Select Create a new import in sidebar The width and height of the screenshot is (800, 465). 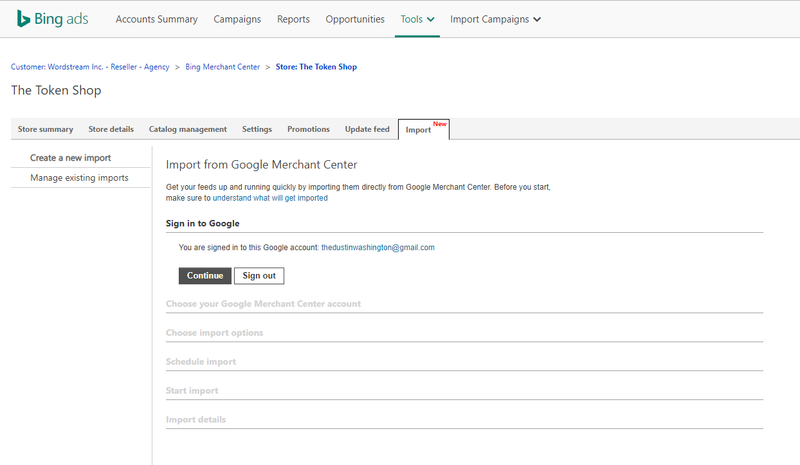coord(70,158)
